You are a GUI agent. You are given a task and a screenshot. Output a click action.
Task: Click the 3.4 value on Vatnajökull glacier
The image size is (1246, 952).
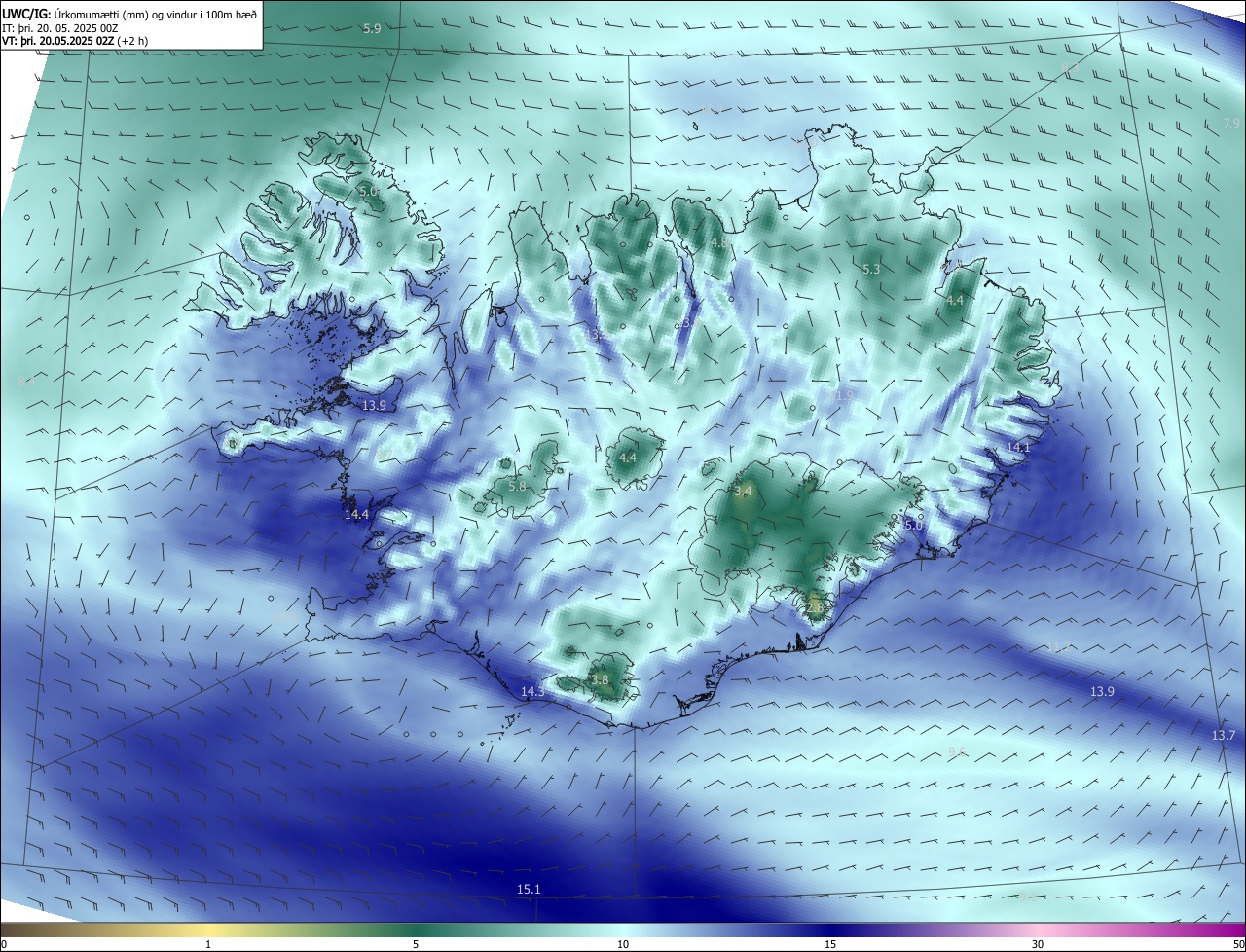tap(743, 492)
